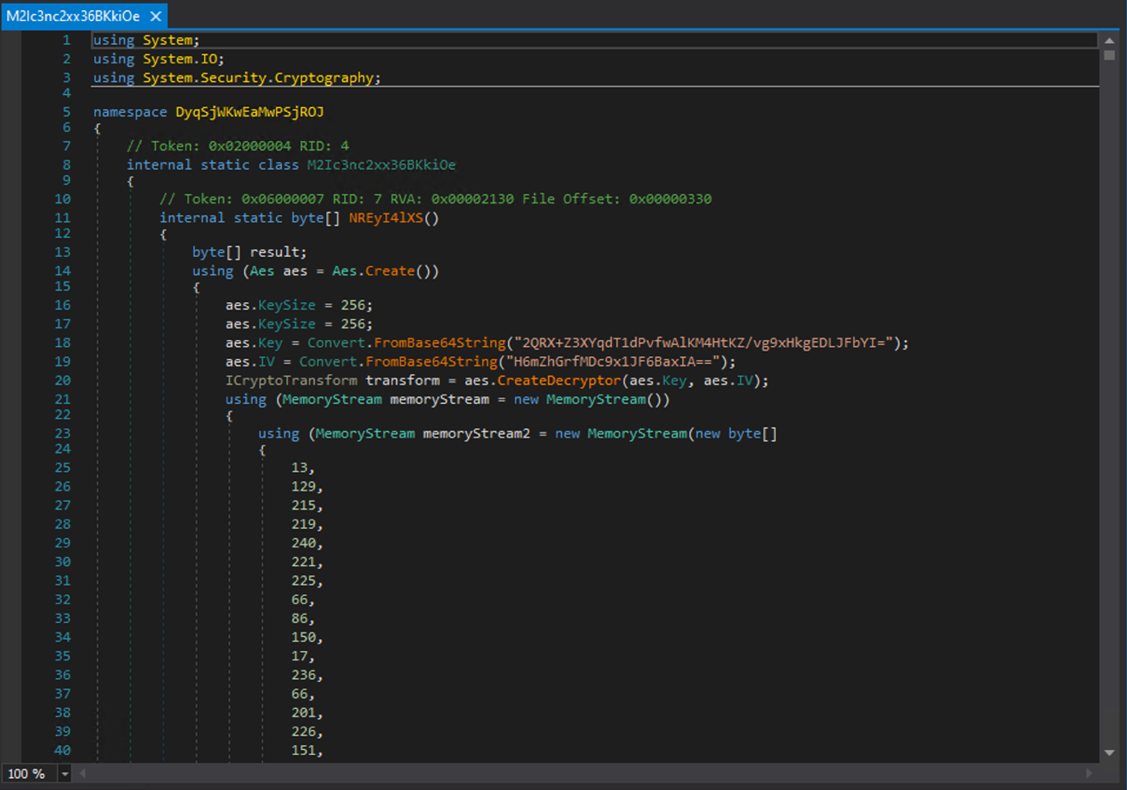Viewport: 1127px width, 790px height.
Task: Click the horizontal scrollbar left arrow
Action: (83, 773)
